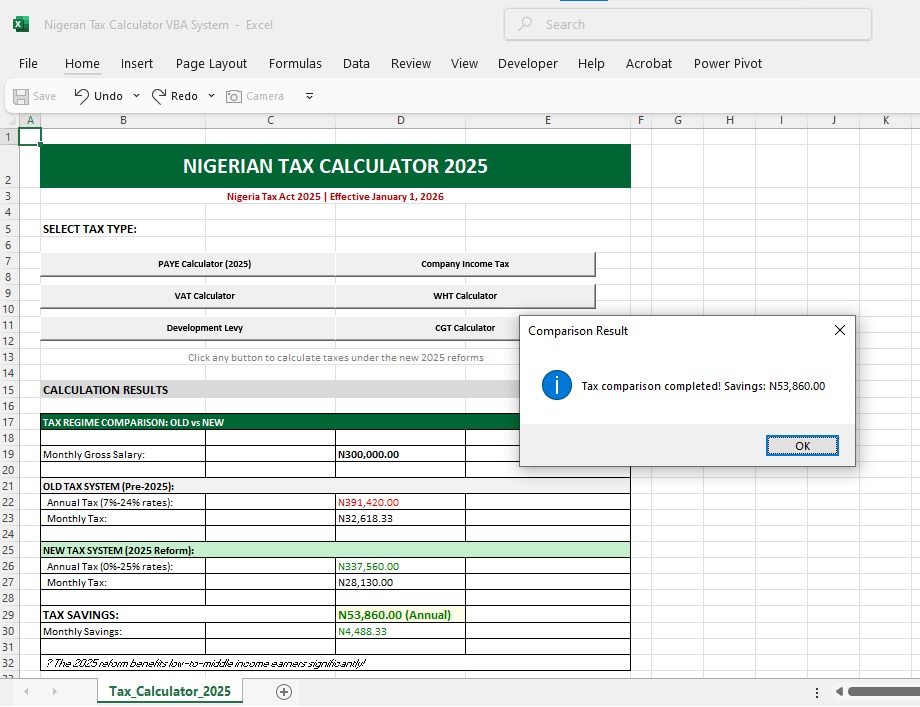Click the Undo arrow icon

point(82,96)
